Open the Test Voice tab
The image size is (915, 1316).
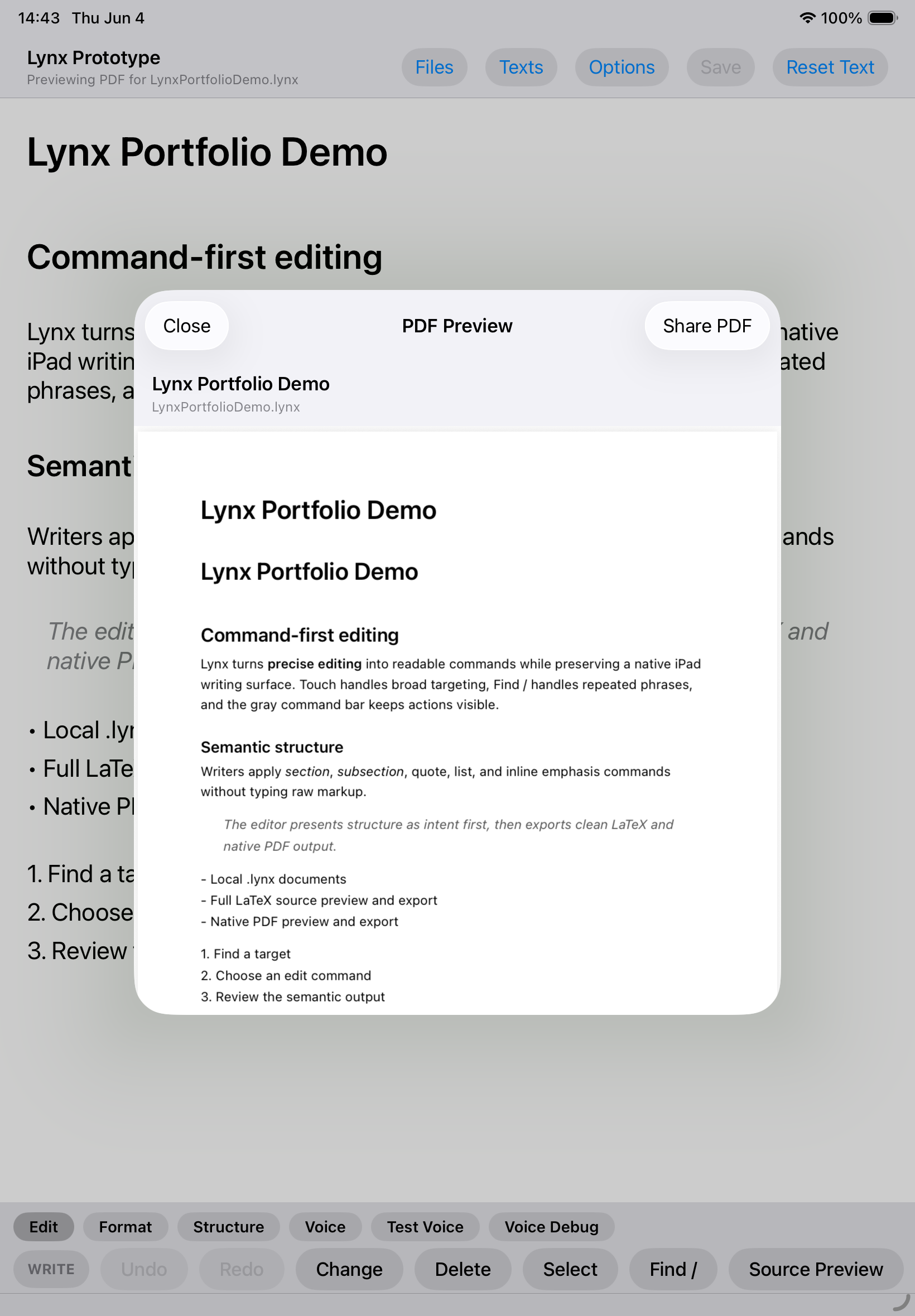425,1226
